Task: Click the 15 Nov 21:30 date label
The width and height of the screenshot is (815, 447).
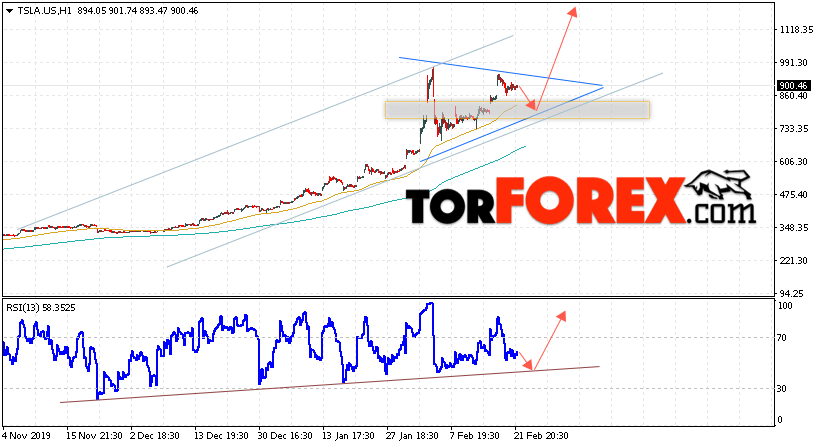Action: (x=94, y=436)
